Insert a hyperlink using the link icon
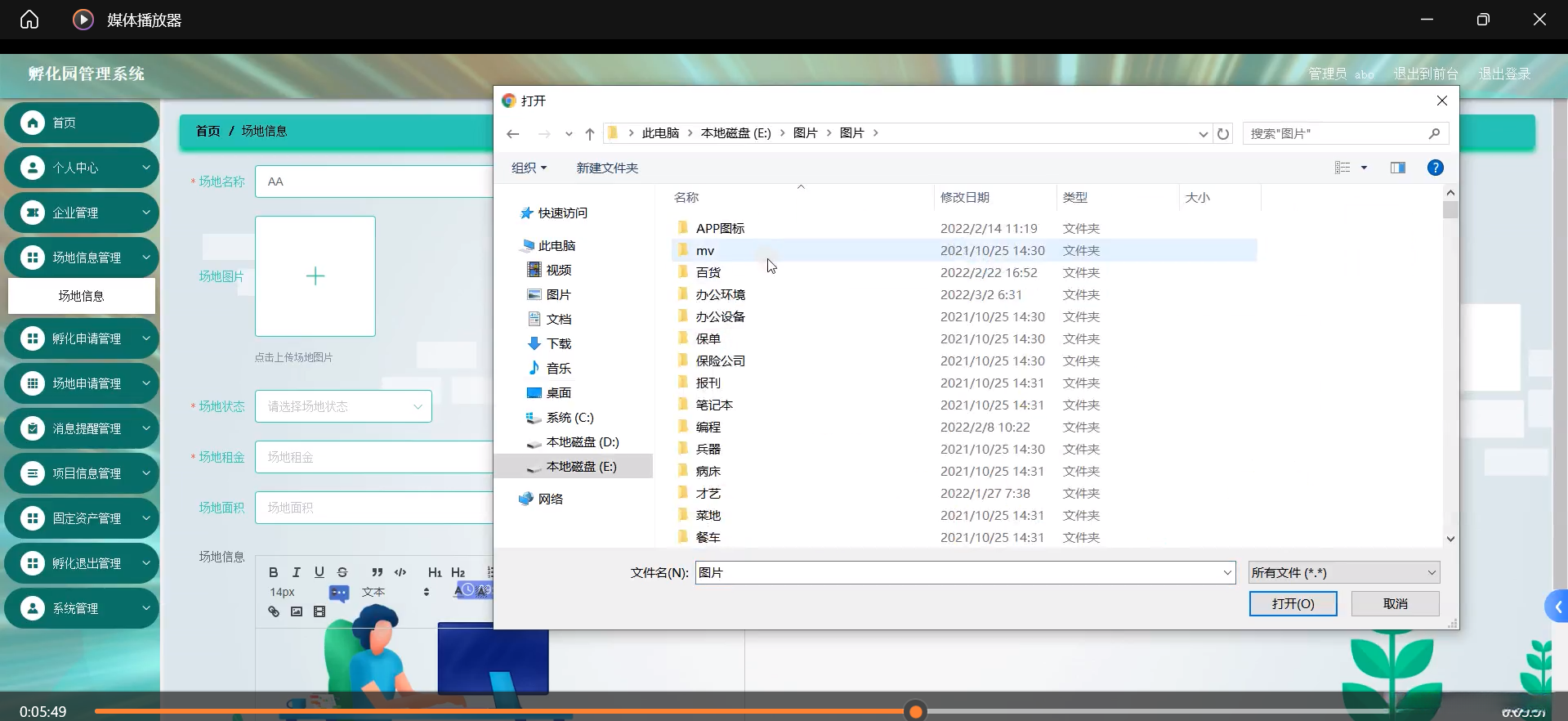The image size is (1568, 721). [274, 611]
